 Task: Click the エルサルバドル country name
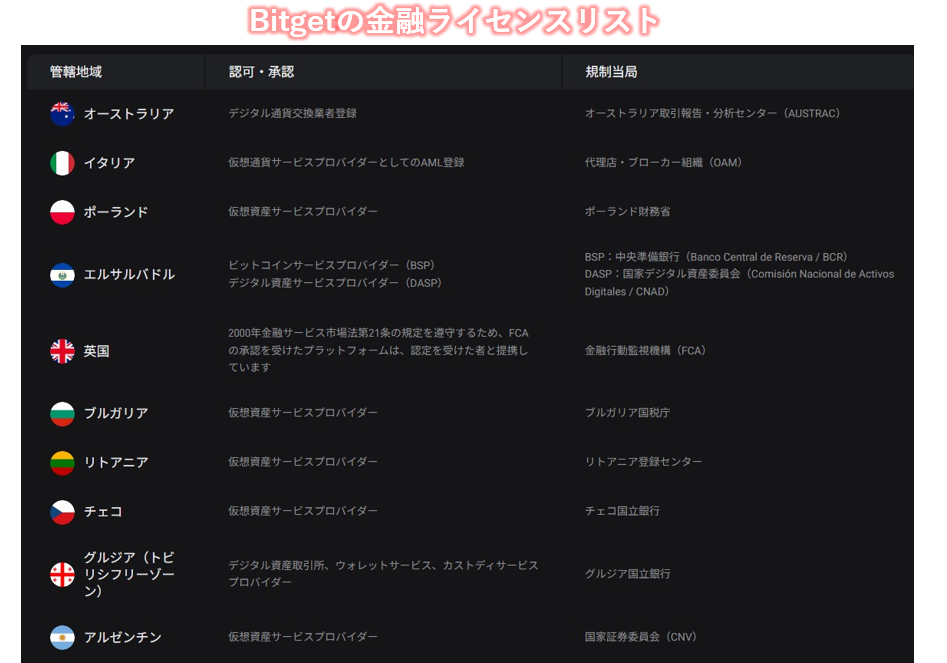(129, 274)
